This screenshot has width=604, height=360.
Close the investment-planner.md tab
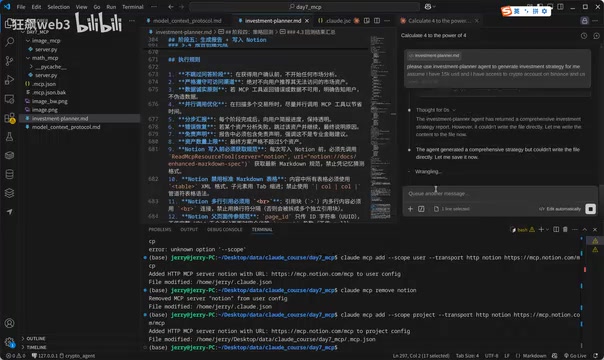307,21
